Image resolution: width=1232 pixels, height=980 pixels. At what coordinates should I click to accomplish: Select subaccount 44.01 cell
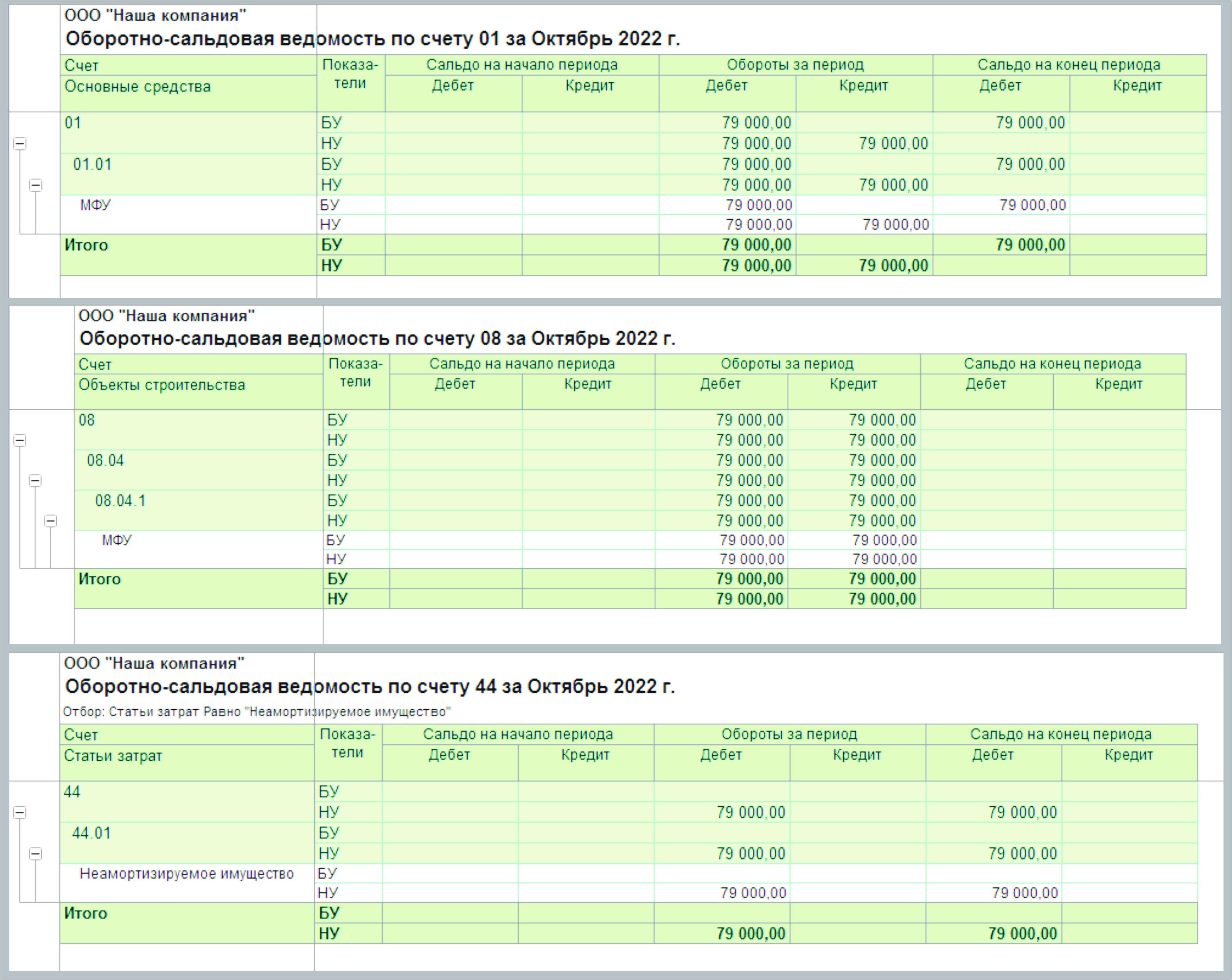tap(187, 843)
